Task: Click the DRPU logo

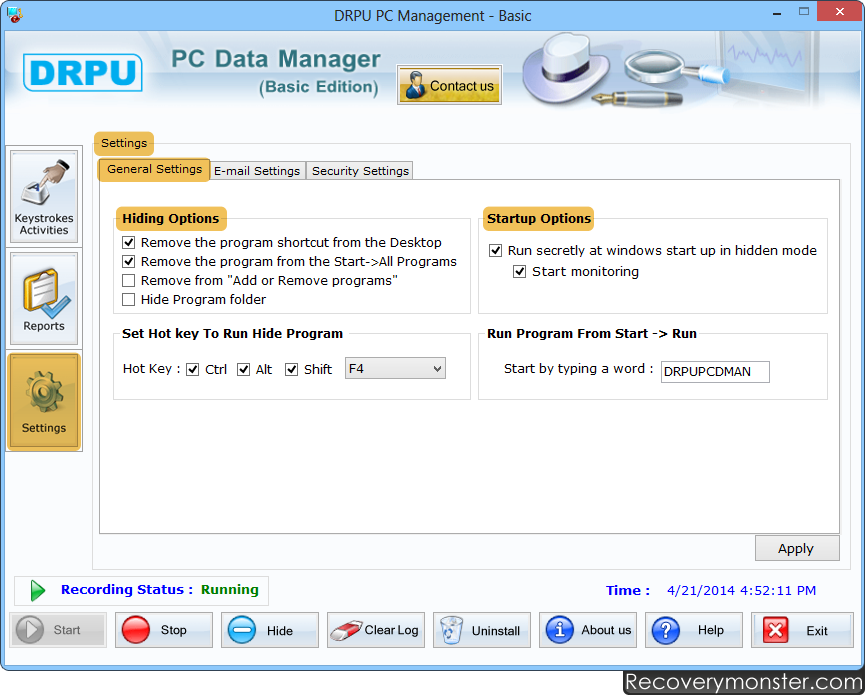Action: click(x=83, y=72)
